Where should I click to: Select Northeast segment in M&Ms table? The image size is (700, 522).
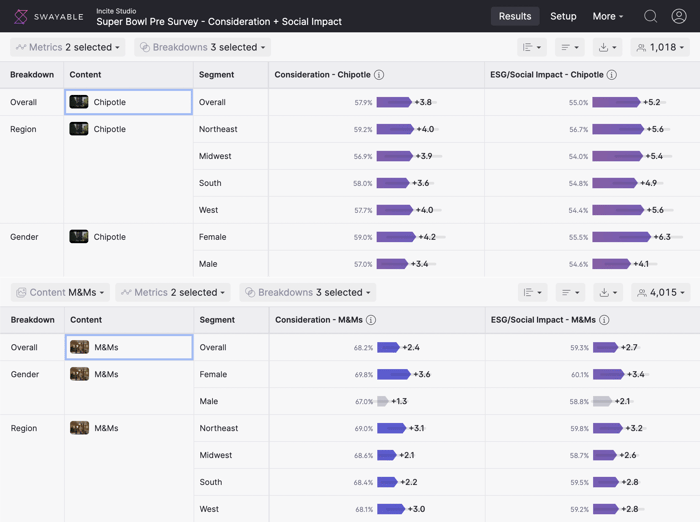tap(219, 428)
